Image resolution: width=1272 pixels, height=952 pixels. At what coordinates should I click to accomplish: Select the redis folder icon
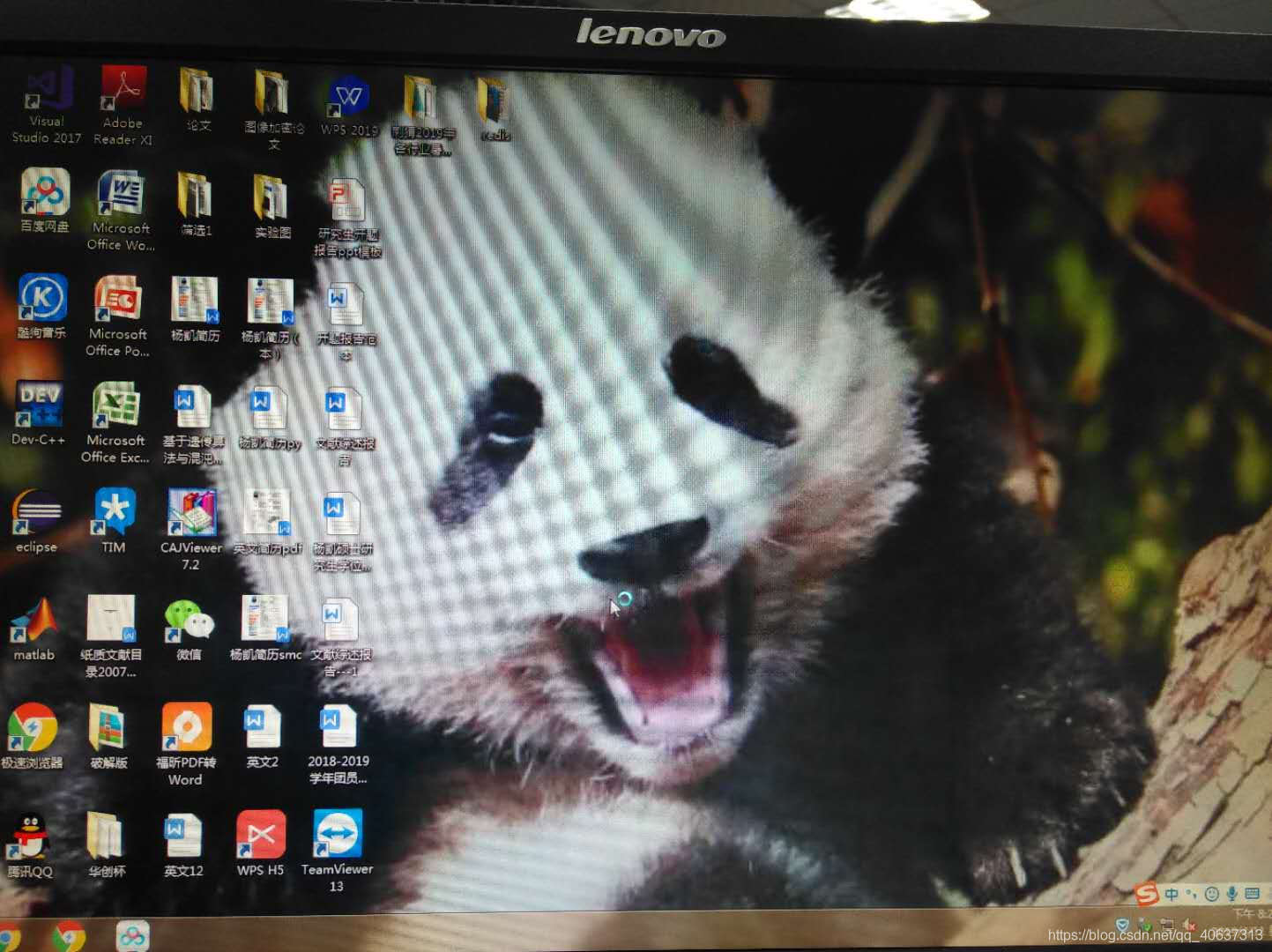[495, 109]
